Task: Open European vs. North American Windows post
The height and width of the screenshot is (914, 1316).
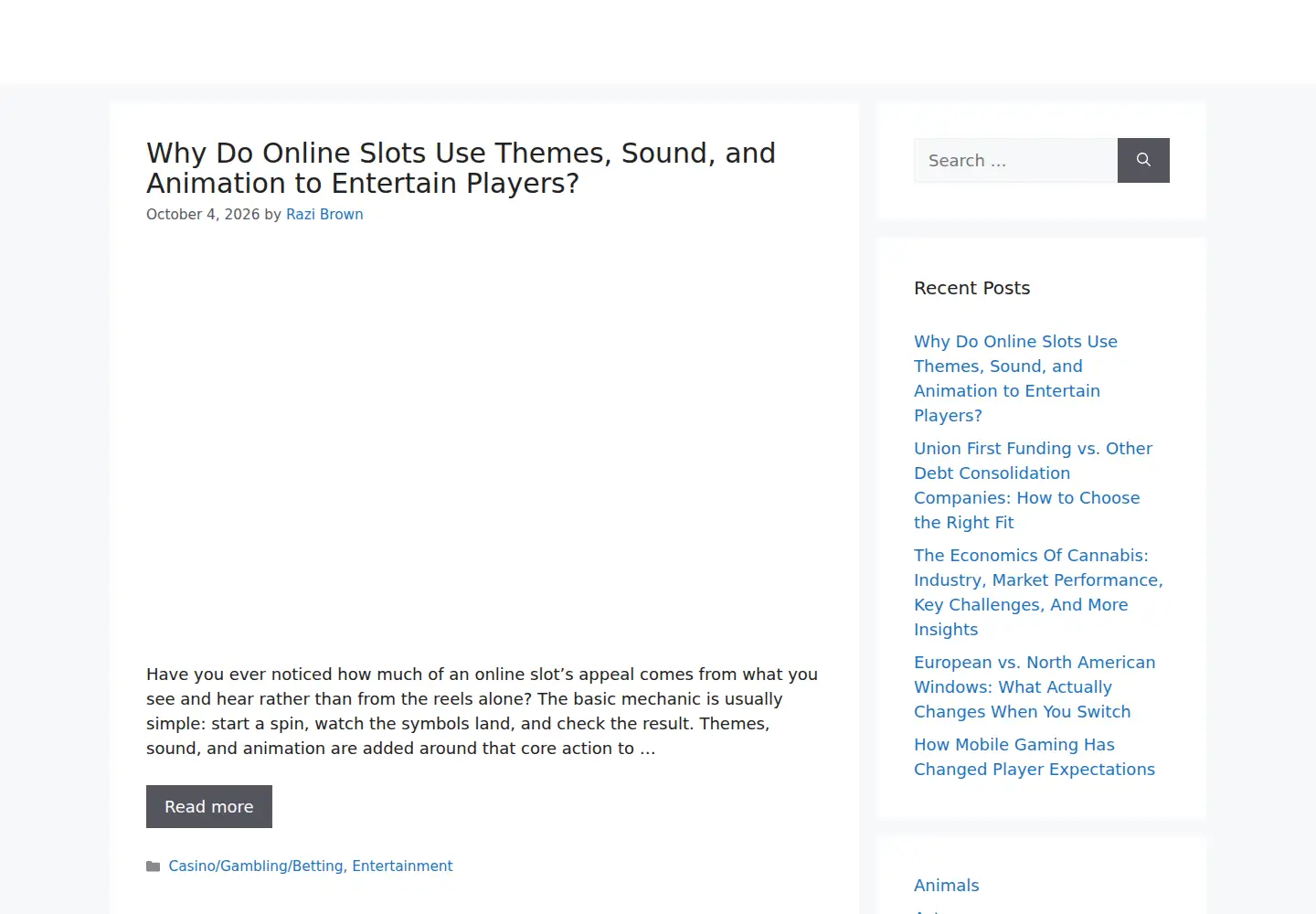Action: [x=1035, y=686]
